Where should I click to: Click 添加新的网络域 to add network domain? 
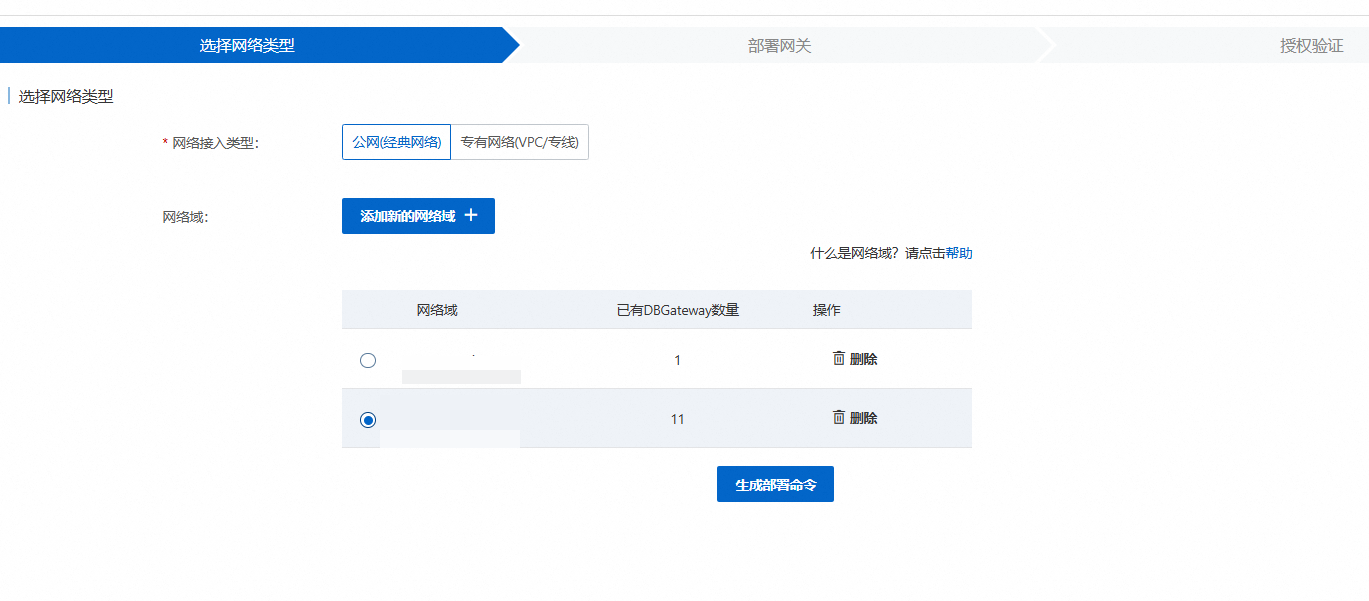pyautogui.click(x=418, y=215)
